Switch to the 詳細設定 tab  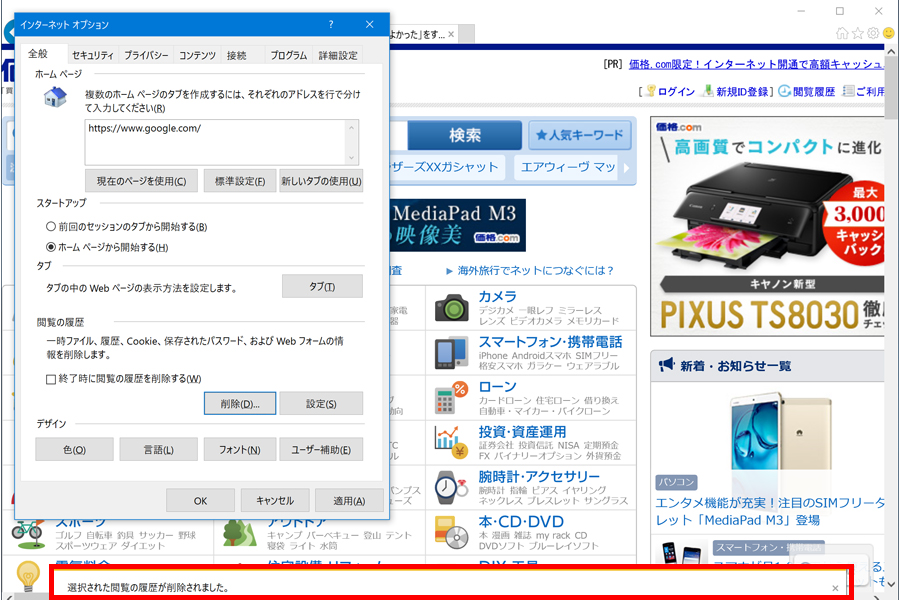pos(338,55)
